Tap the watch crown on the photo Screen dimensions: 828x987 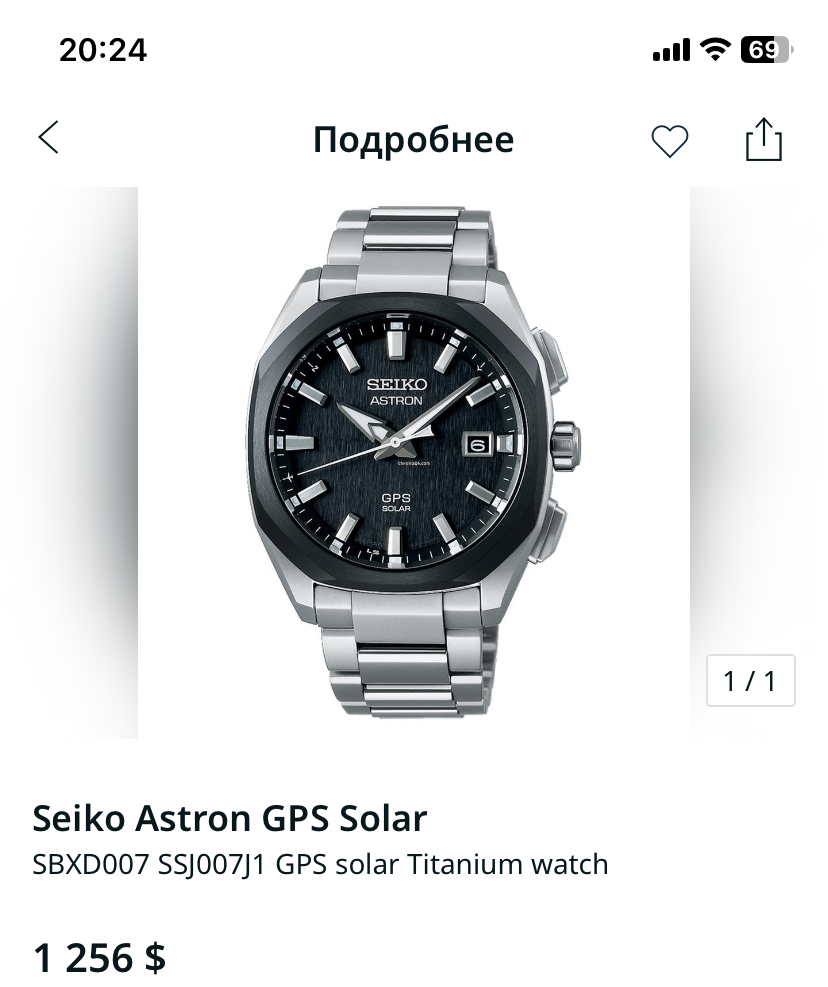pos(565,441)
